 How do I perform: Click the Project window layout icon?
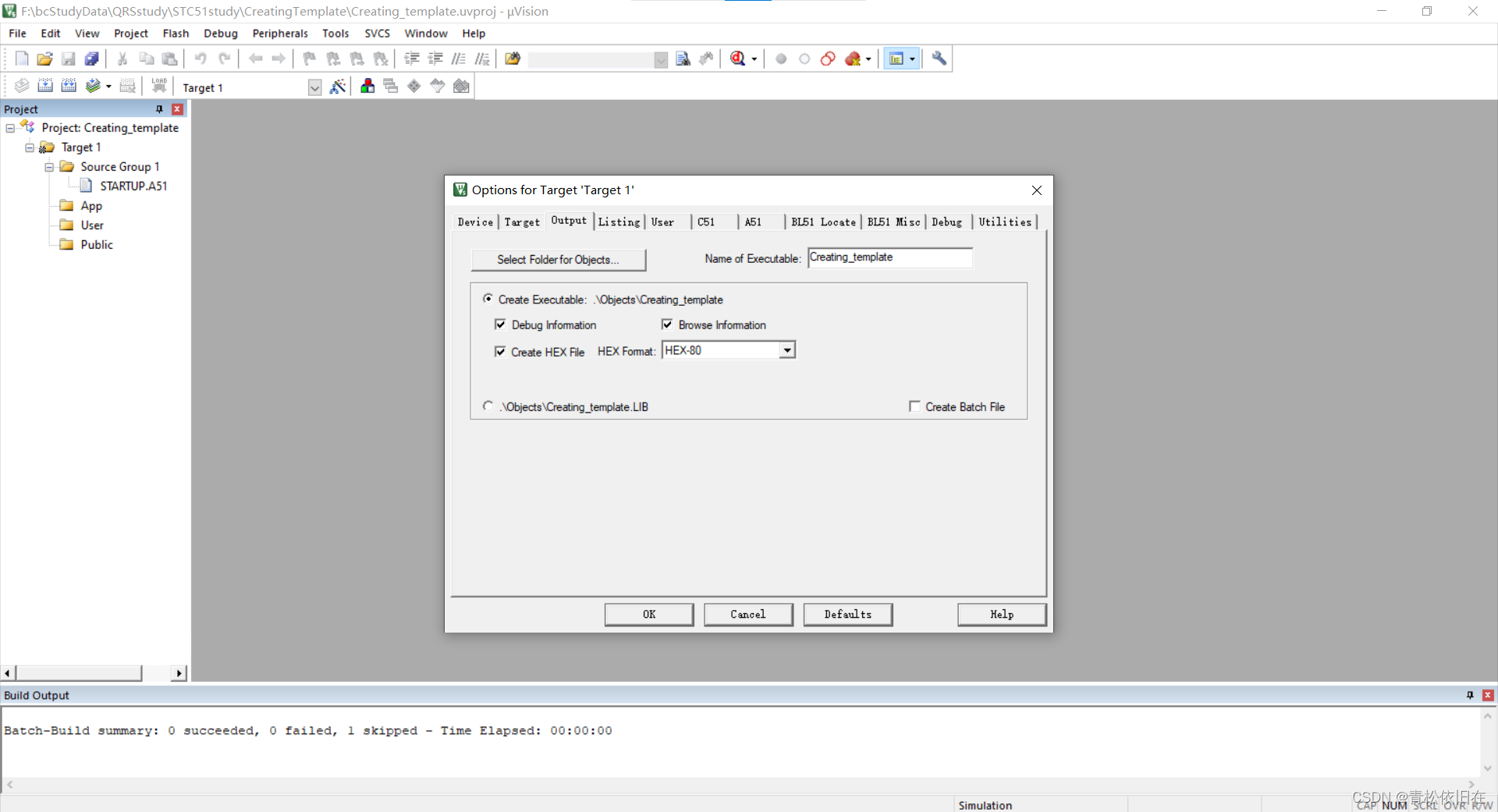(896, 59)
